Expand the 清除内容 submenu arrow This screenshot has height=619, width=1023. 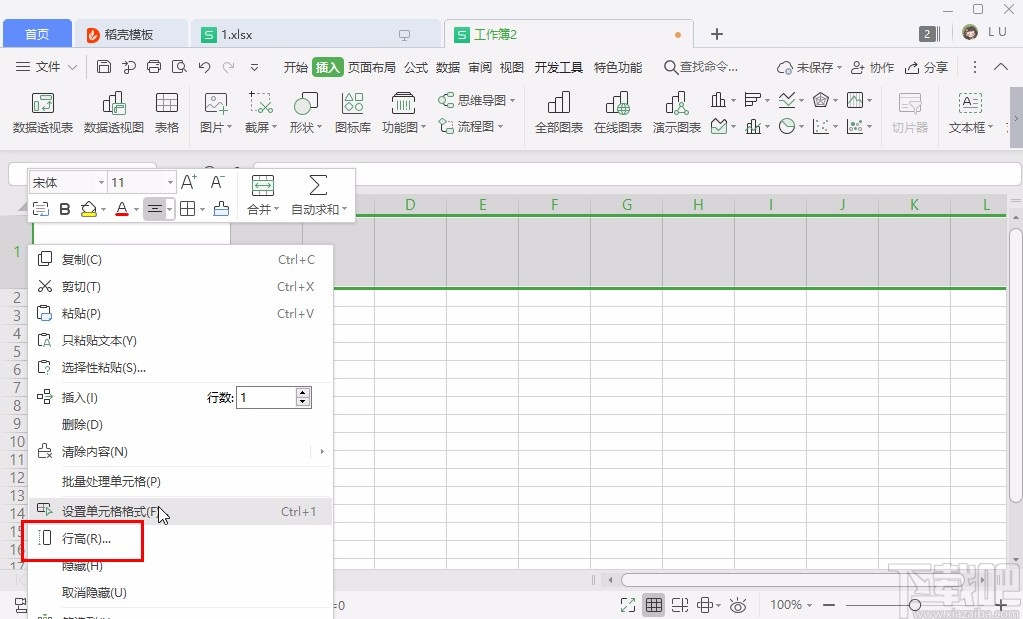(x=321, y=451)
